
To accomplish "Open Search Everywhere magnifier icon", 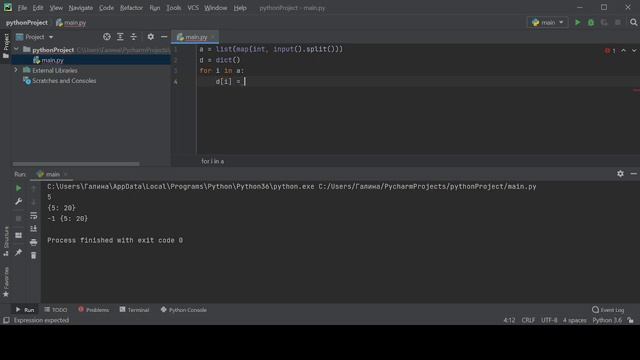I will [x=633, y=22].
